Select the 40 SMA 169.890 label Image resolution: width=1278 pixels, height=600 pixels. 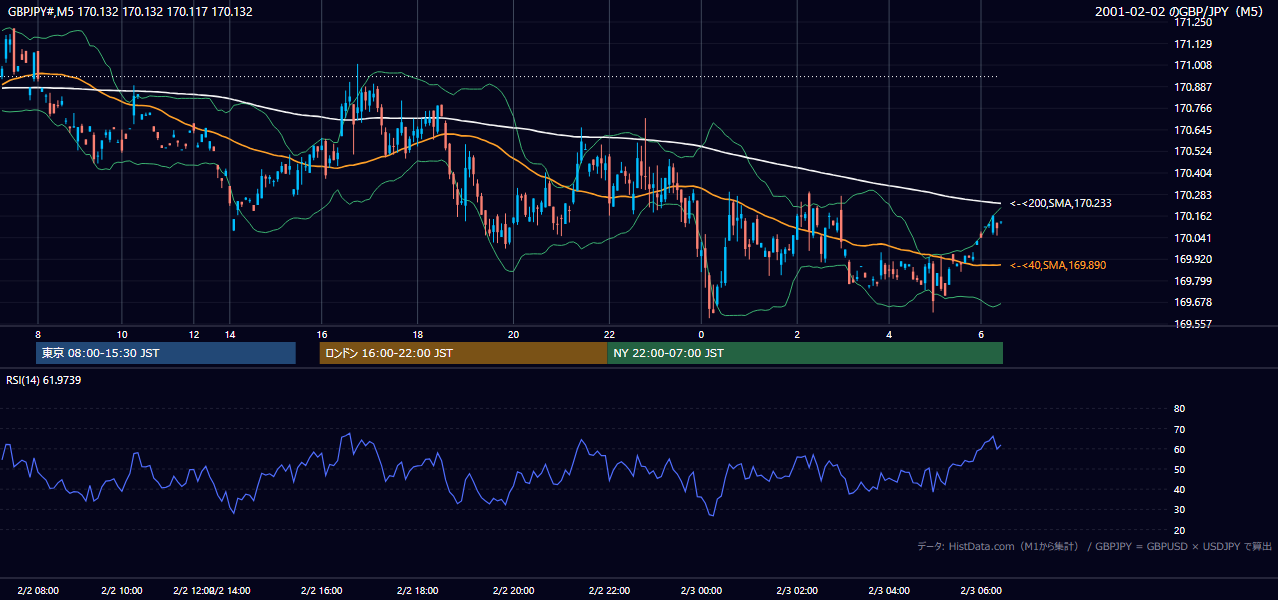coord(1060,265)
